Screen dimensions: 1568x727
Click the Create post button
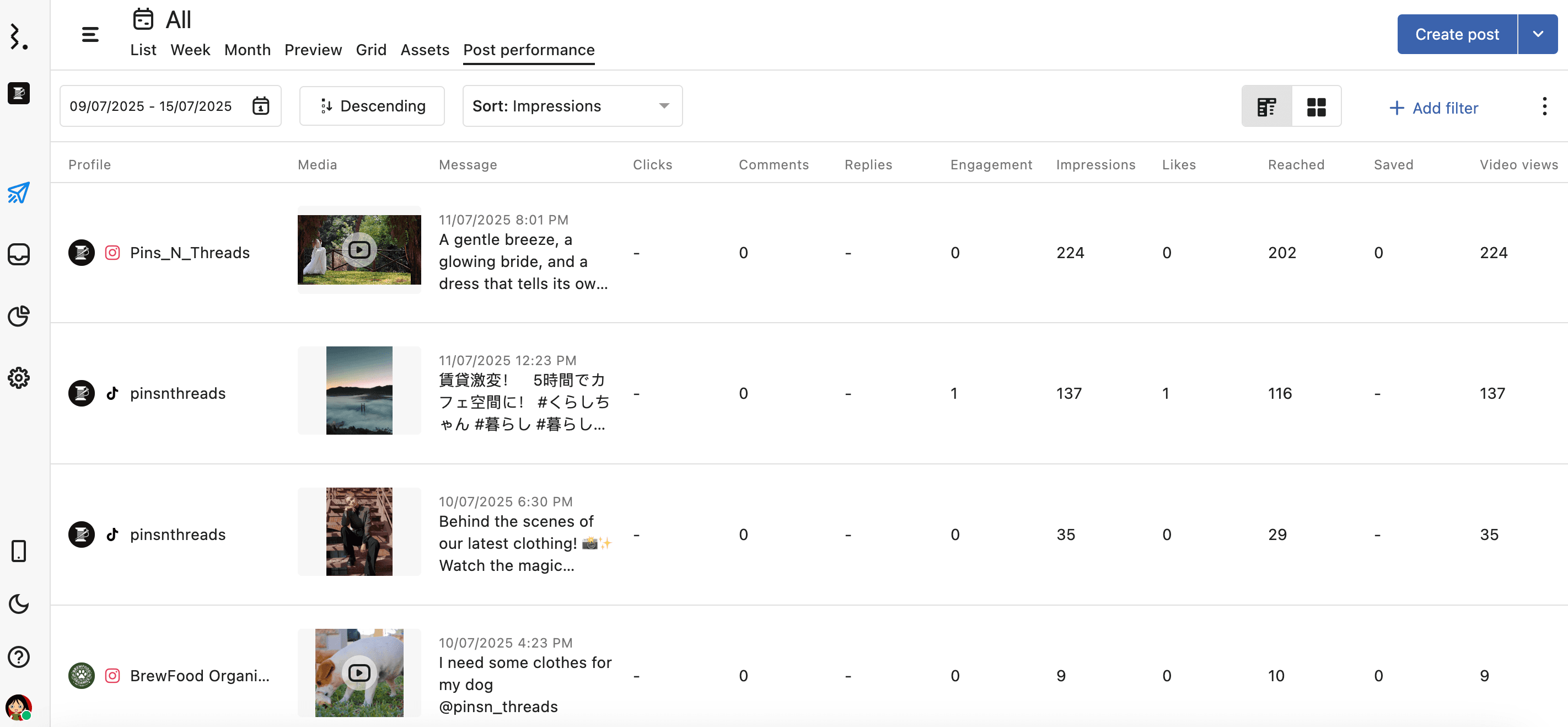click(x=1456, y=34)
